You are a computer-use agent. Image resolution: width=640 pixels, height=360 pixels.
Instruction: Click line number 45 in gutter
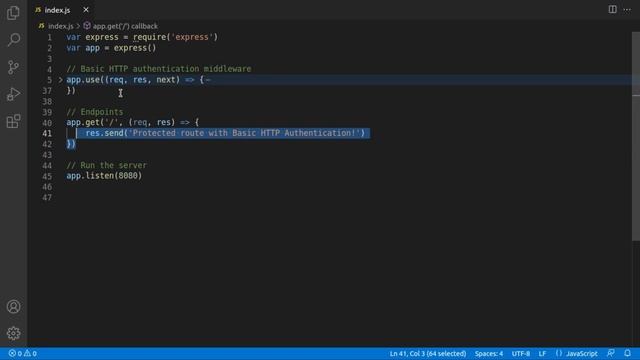[x=47, y=176]
